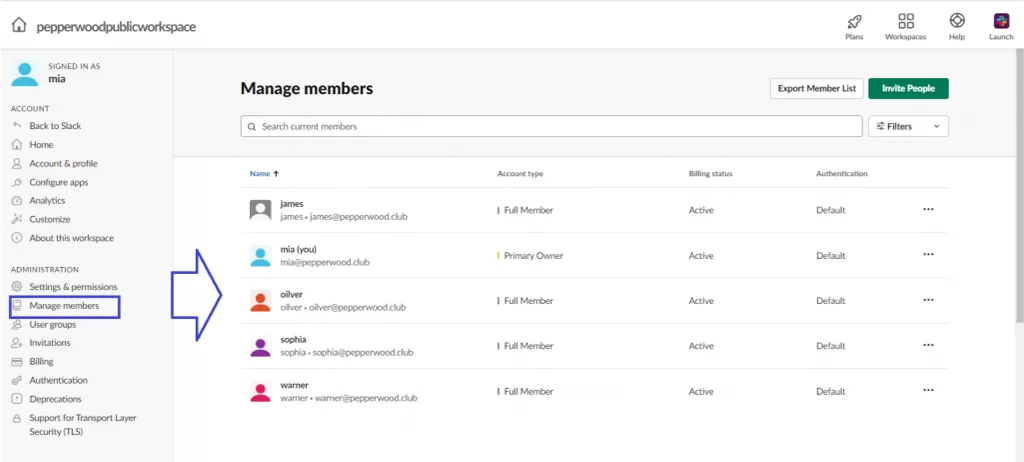Click the TLS lock icon
This screenshot has height=462, width=1024.
[x=17, y=418]
